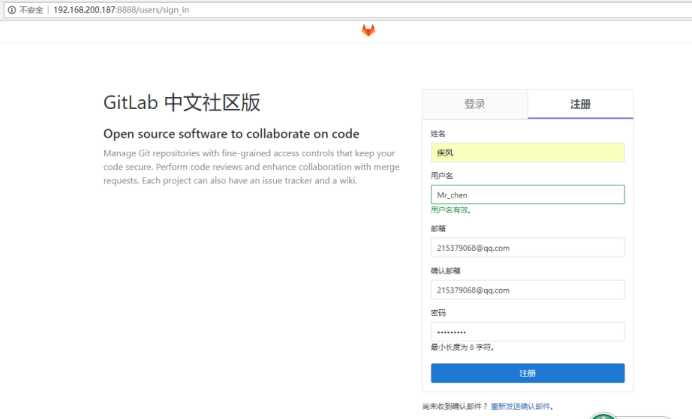Click the '用户名有效' validation message
The width and height of the screenshot is (692, 419).
point(451,210)
